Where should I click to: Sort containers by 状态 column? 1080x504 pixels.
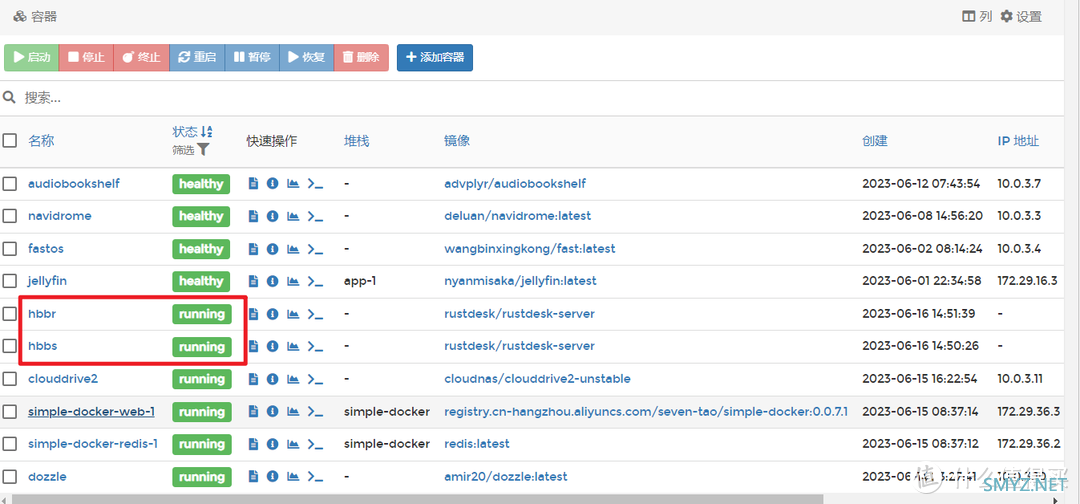(x=192, y=132)
